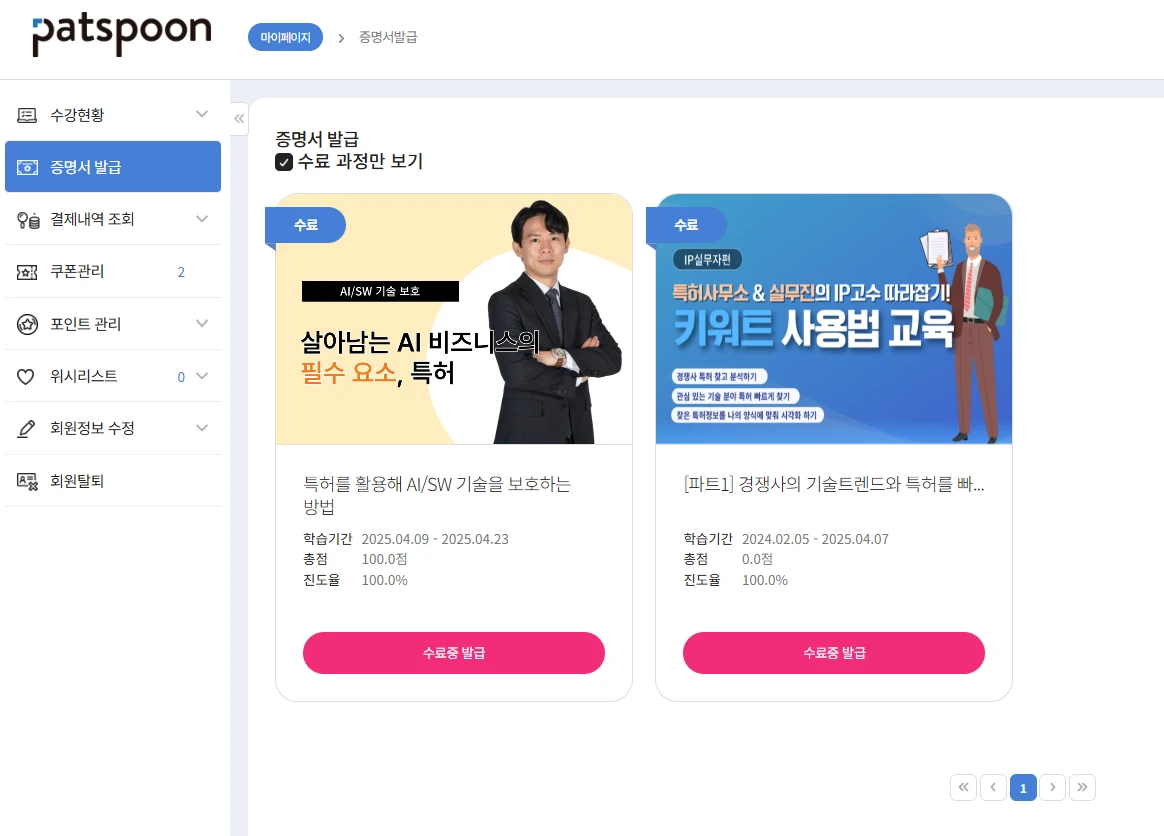
Task: Click the 수강현황 sidebar icon
Action: [x=27, y=115]
